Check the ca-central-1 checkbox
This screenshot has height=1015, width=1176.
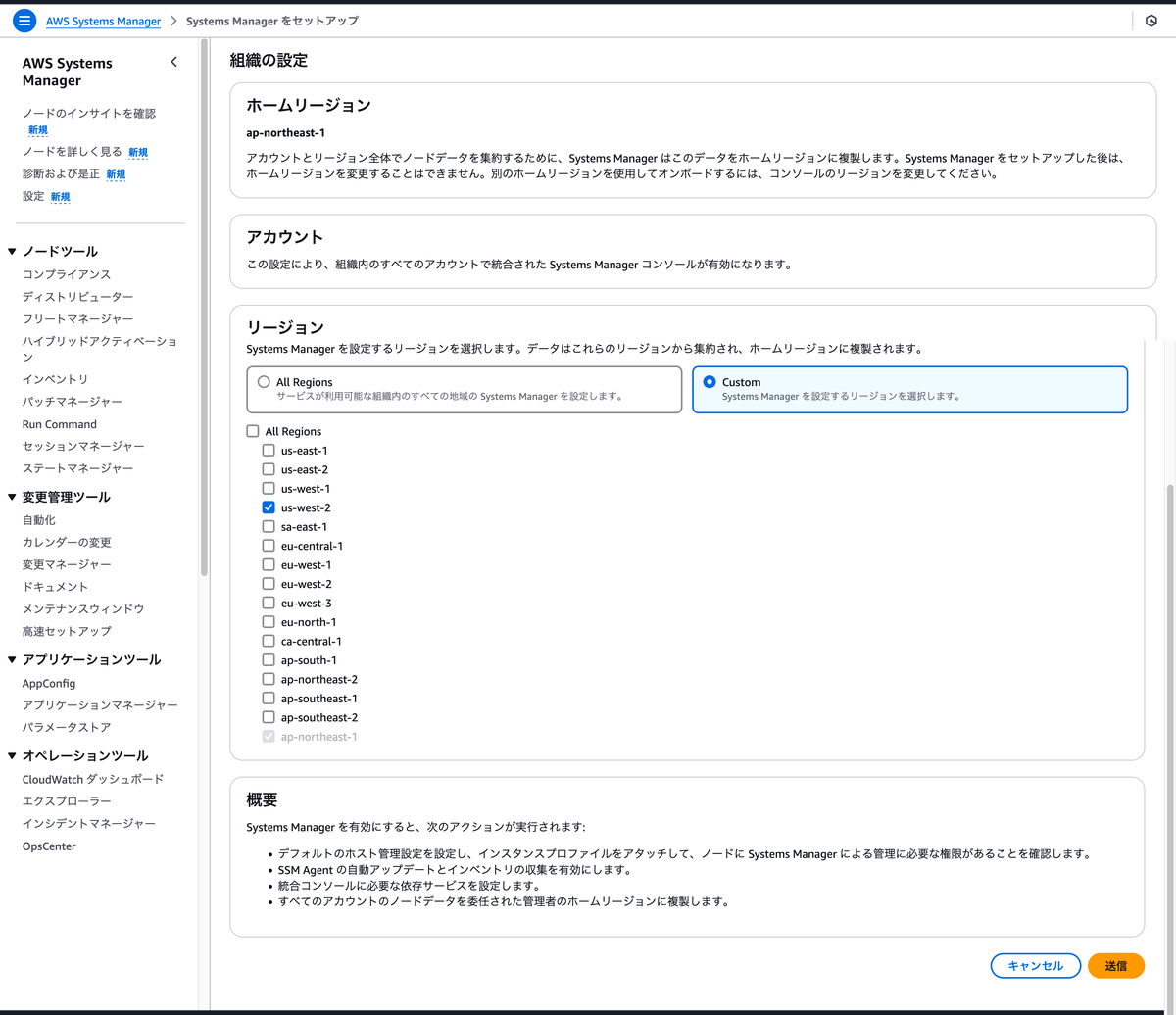269,641
